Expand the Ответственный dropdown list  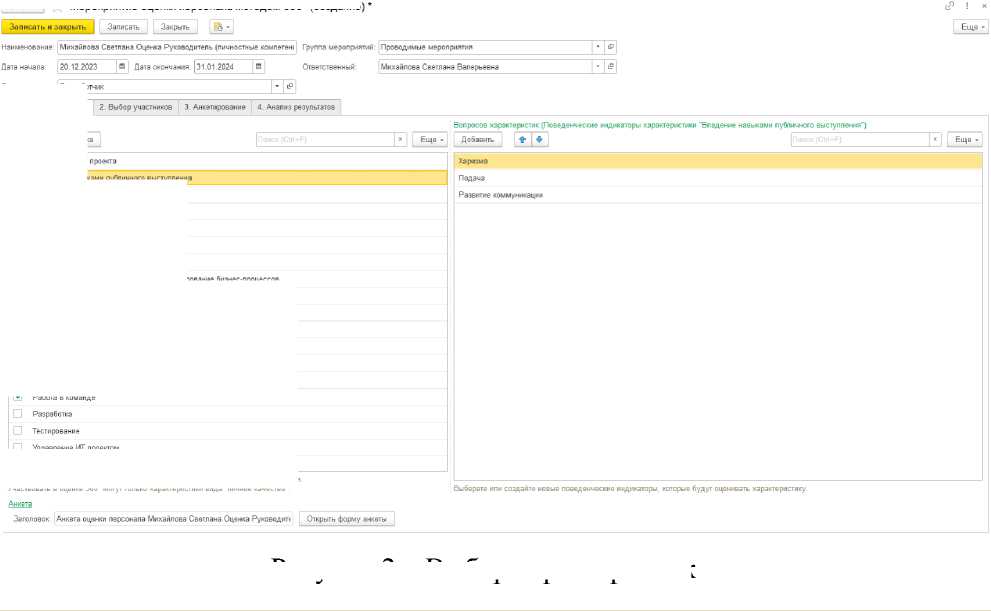click(598, 67)
